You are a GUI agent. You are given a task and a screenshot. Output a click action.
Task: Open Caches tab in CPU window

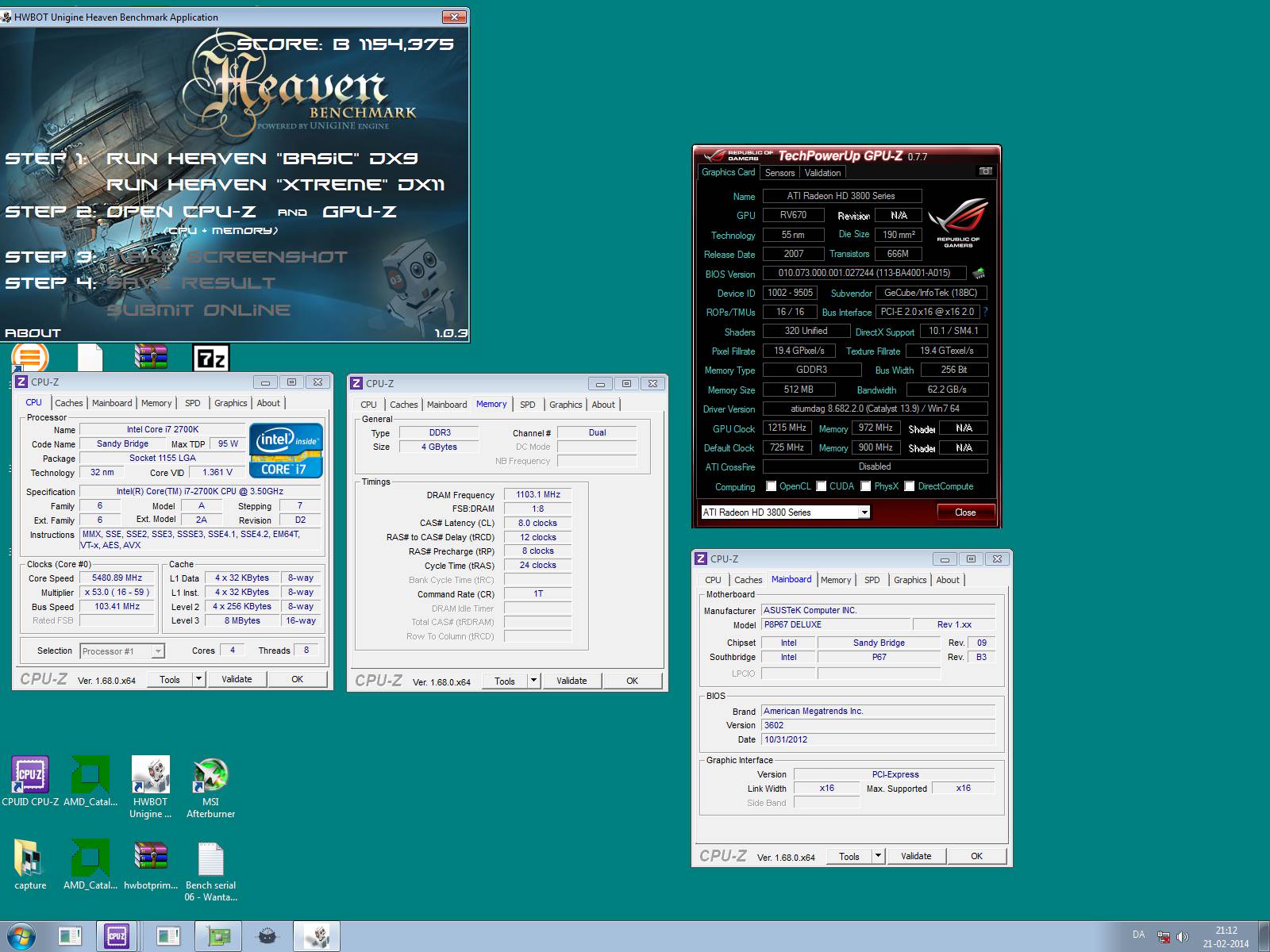click(69, 403)
